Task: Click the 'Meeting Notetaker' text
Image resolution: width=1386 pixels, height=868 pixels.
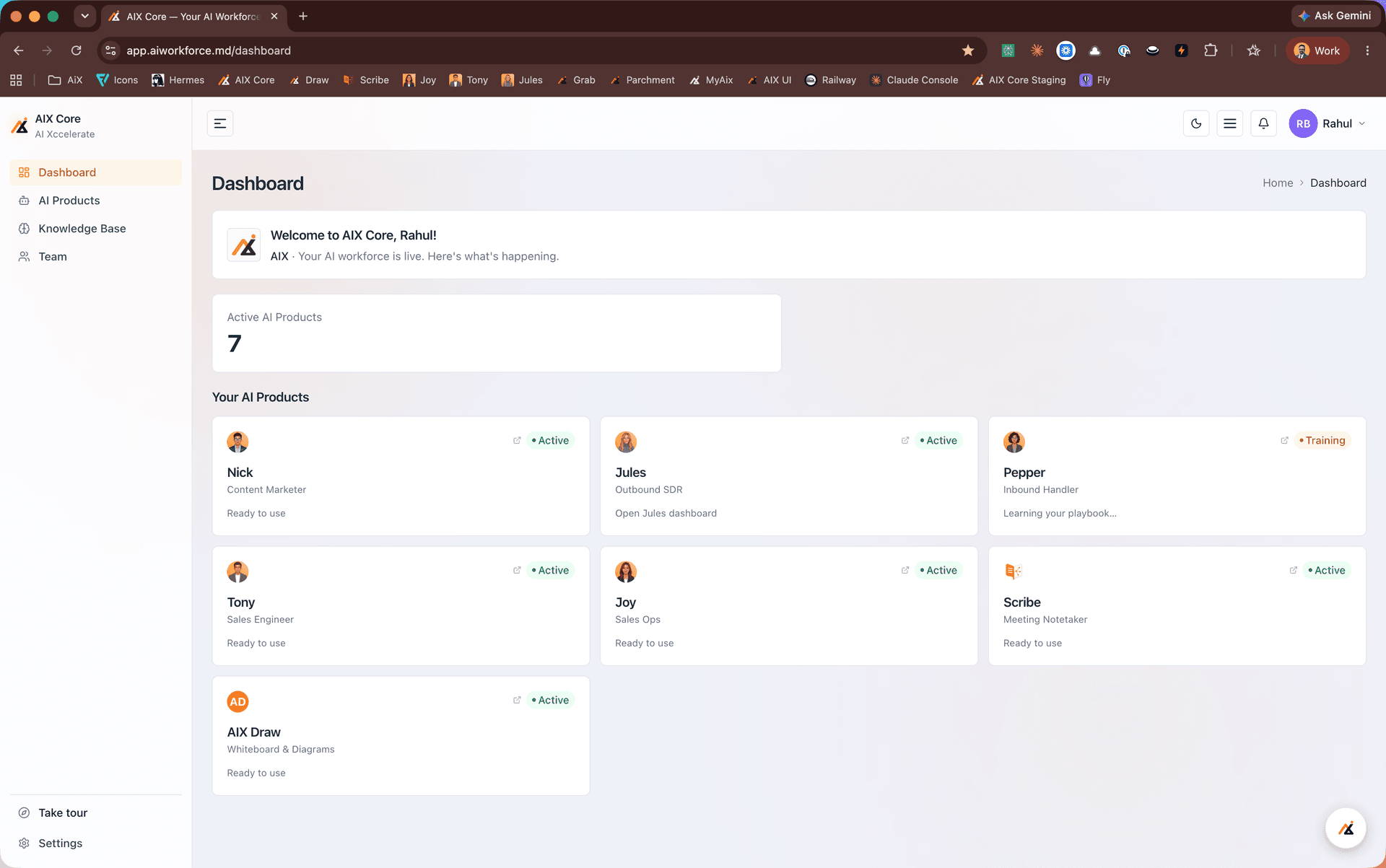Action: (x=1045, y=619)
